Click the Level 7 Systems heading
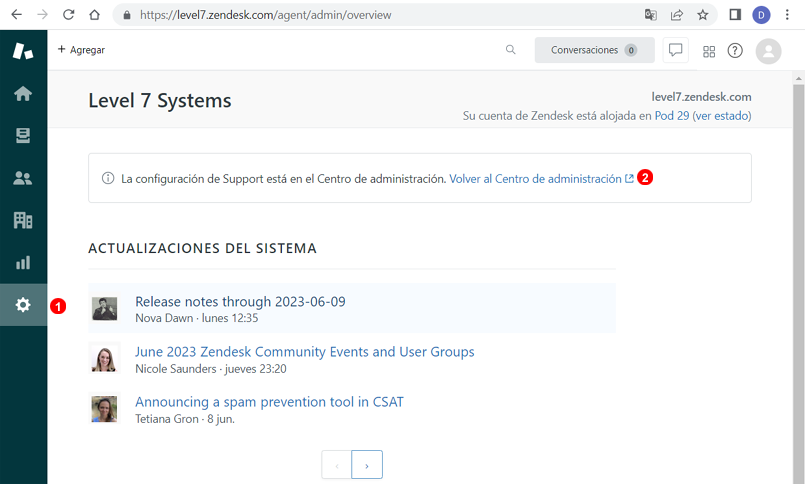This screenshot has width=805, height=484. 160,101
